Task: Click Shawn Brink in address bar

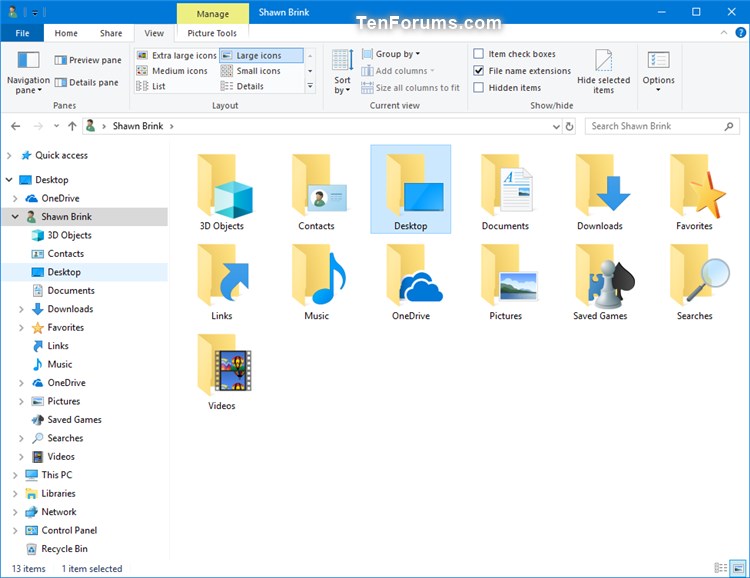Action: point(138,126)
